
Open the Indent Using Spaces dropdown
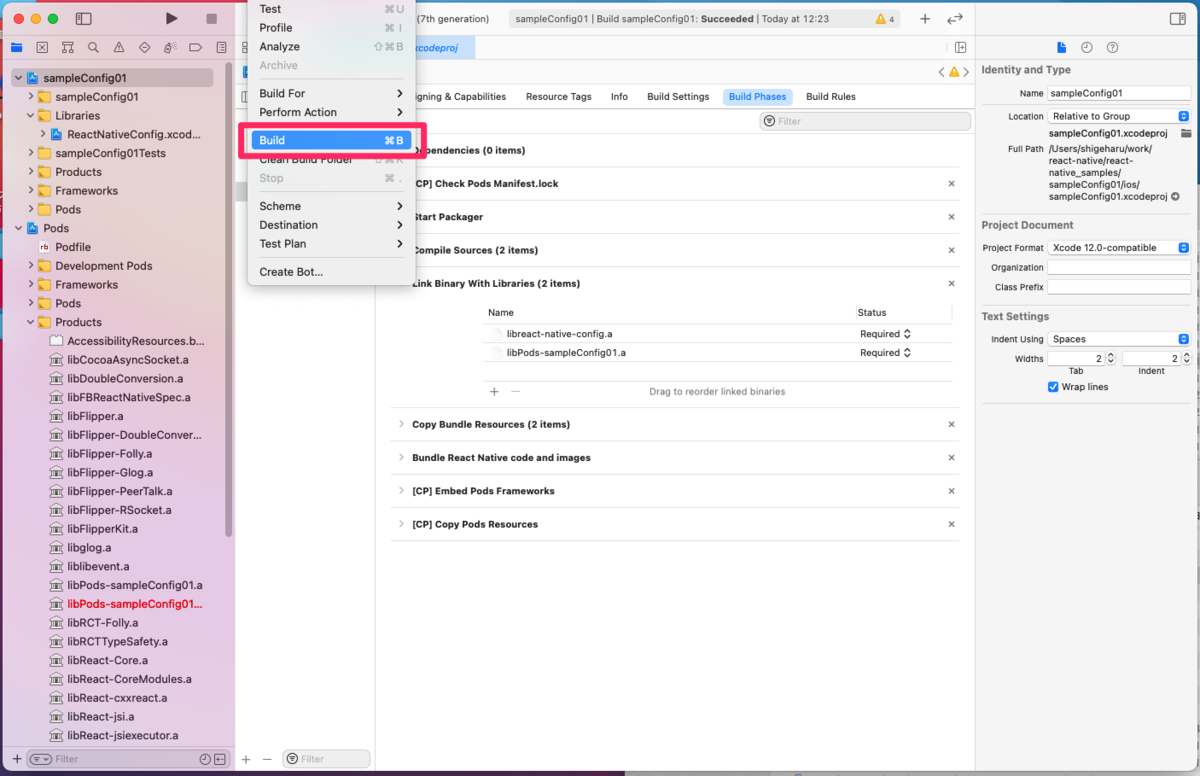point(1119,339)
